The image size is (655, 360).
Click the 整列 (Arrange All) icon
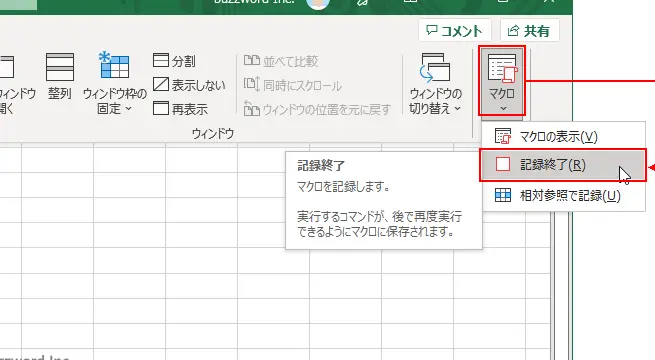60,67
